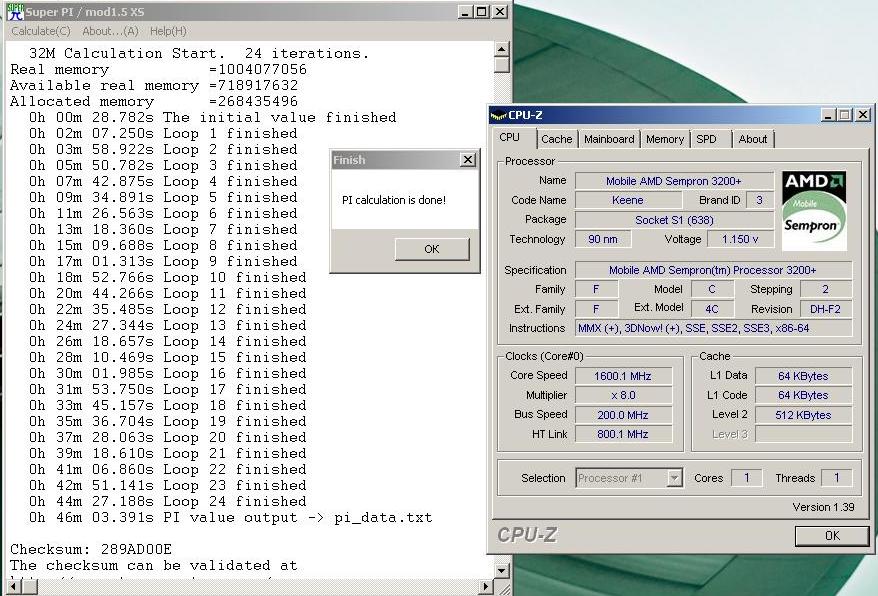Minimize the CPU-Z window

pyautogui.click(x=828, y=115)
